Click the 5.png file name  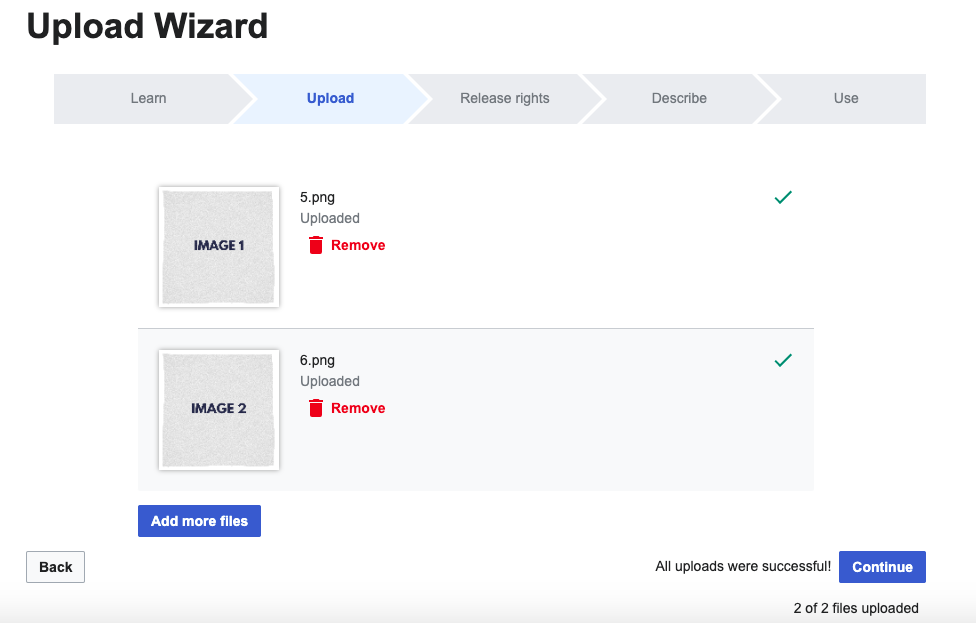[x=317, y=197]
